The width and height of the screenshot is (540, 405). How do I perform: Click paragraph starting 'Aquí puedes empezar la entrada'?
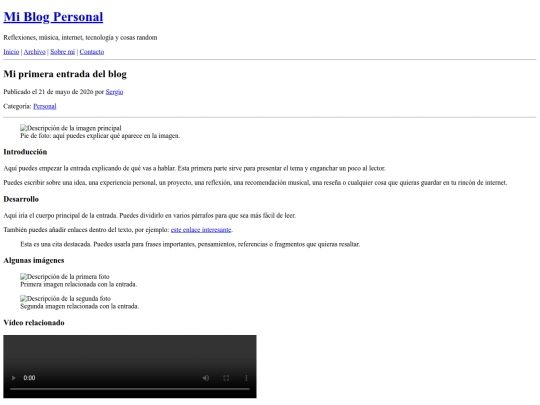(194, 168)
